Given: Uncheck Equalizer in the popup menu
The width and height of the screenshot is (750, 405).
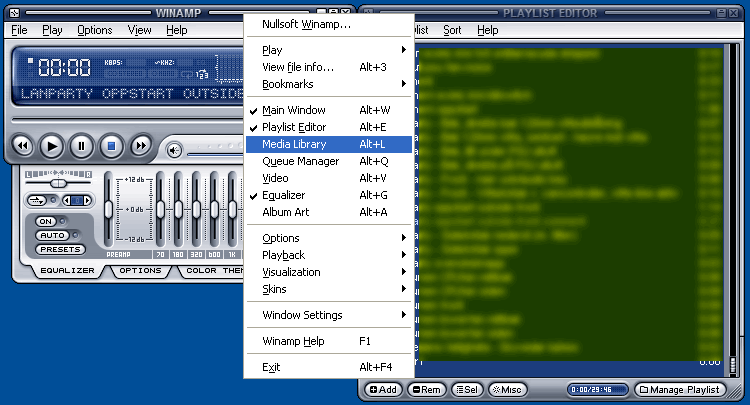Looking at the screenshot, I should pyautogui.click(x=329, y=195).
